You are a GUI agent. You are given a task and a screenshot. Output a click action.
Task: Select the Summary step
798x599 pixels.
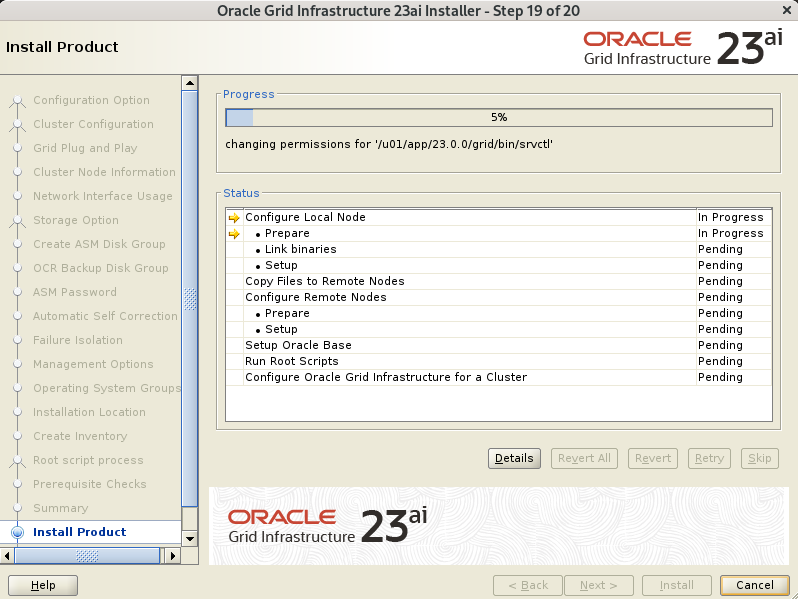point(61,508)
